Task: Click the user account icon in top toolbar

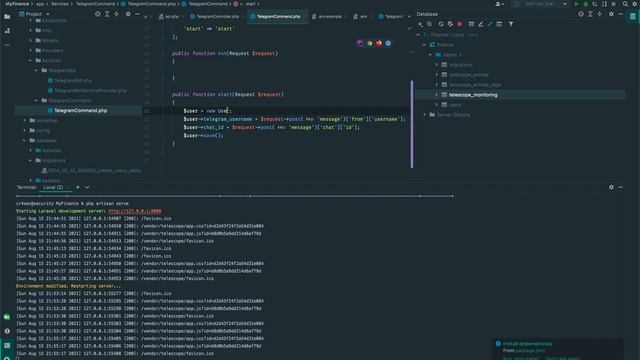Action: (x=499, y=4)
